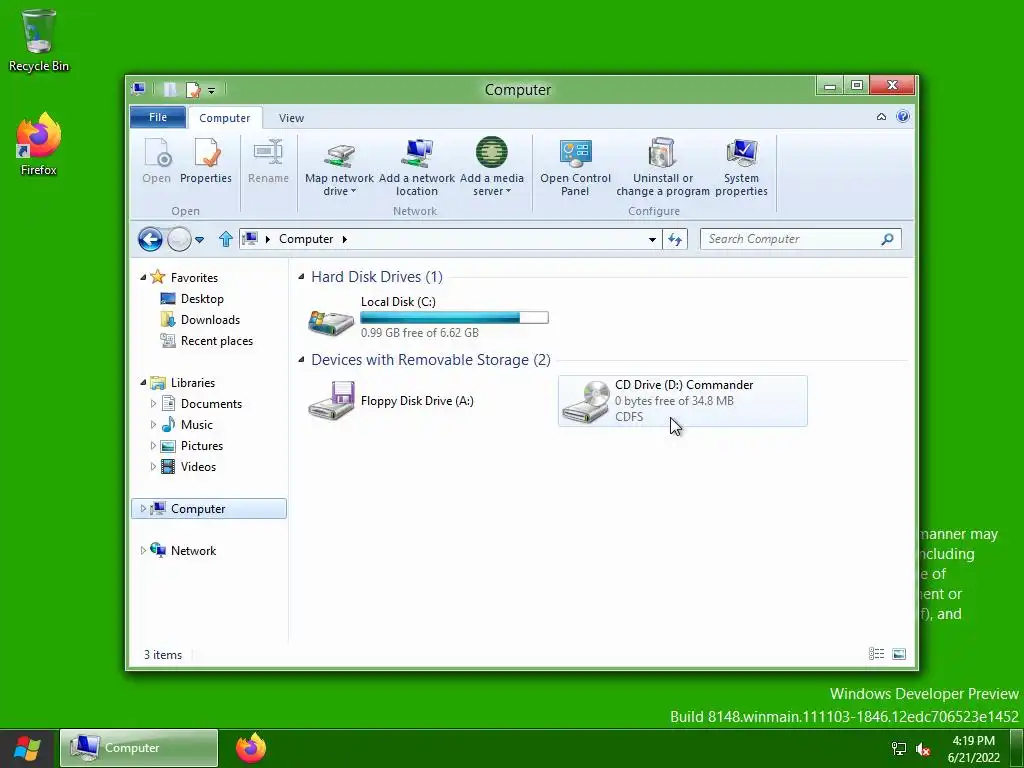
Task: Click the greyed Open ribbon icon
Action: coord(157,154)
